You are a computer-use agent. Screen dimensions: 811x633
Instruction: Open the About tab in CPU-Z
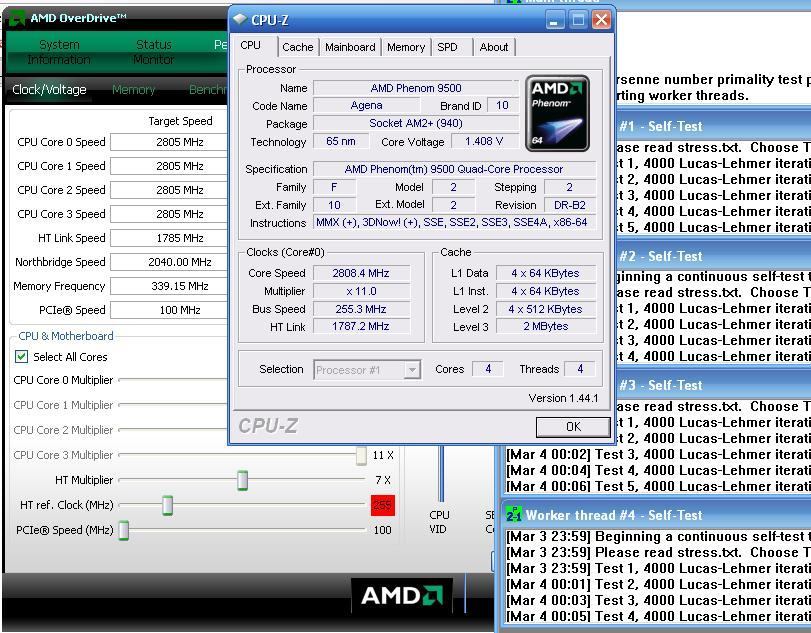click(494, 47)
